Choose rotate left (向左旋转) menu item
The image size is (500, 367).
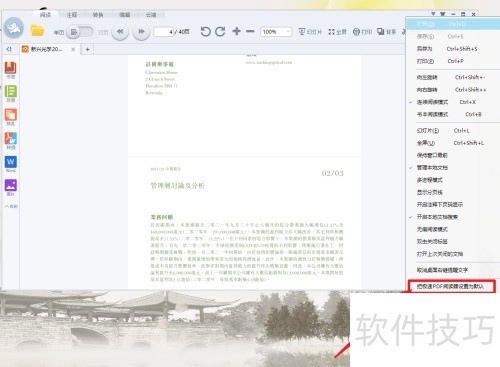tap(453, 77)
